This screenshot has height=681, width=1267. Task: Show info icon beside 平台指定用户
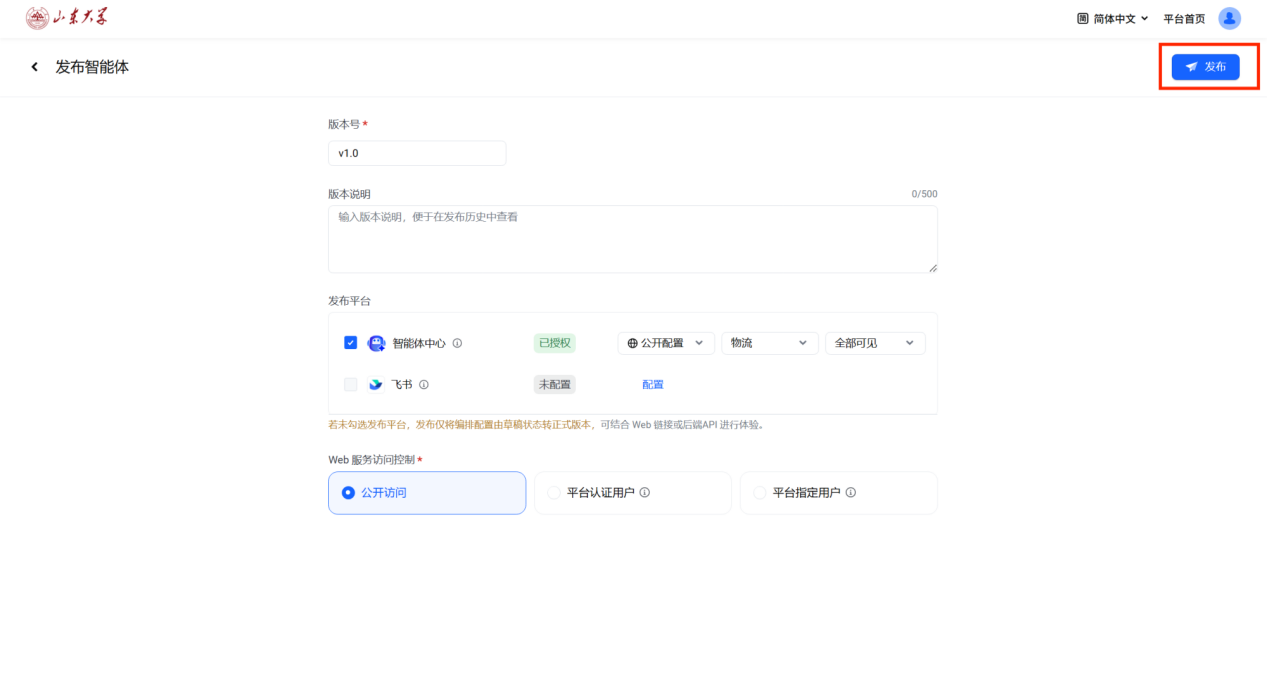(x=851, y=493)
